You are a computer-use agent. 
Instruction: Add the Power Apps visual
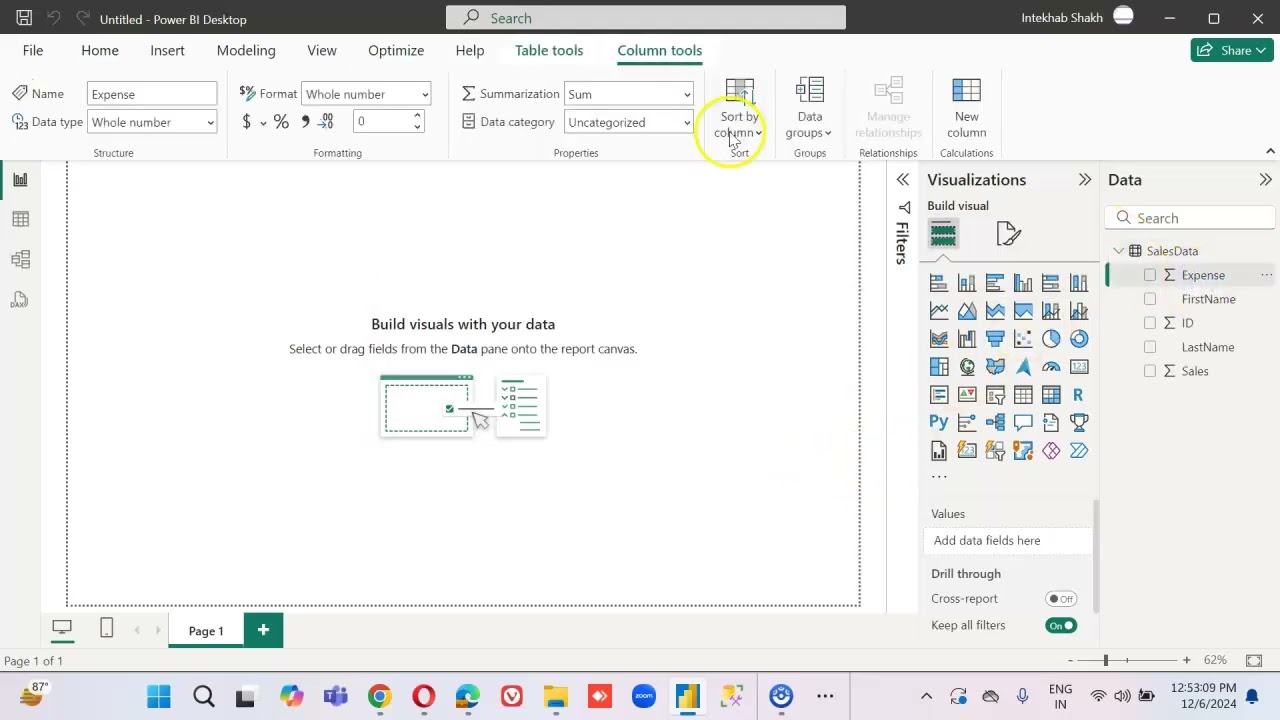click(1051, 451)
